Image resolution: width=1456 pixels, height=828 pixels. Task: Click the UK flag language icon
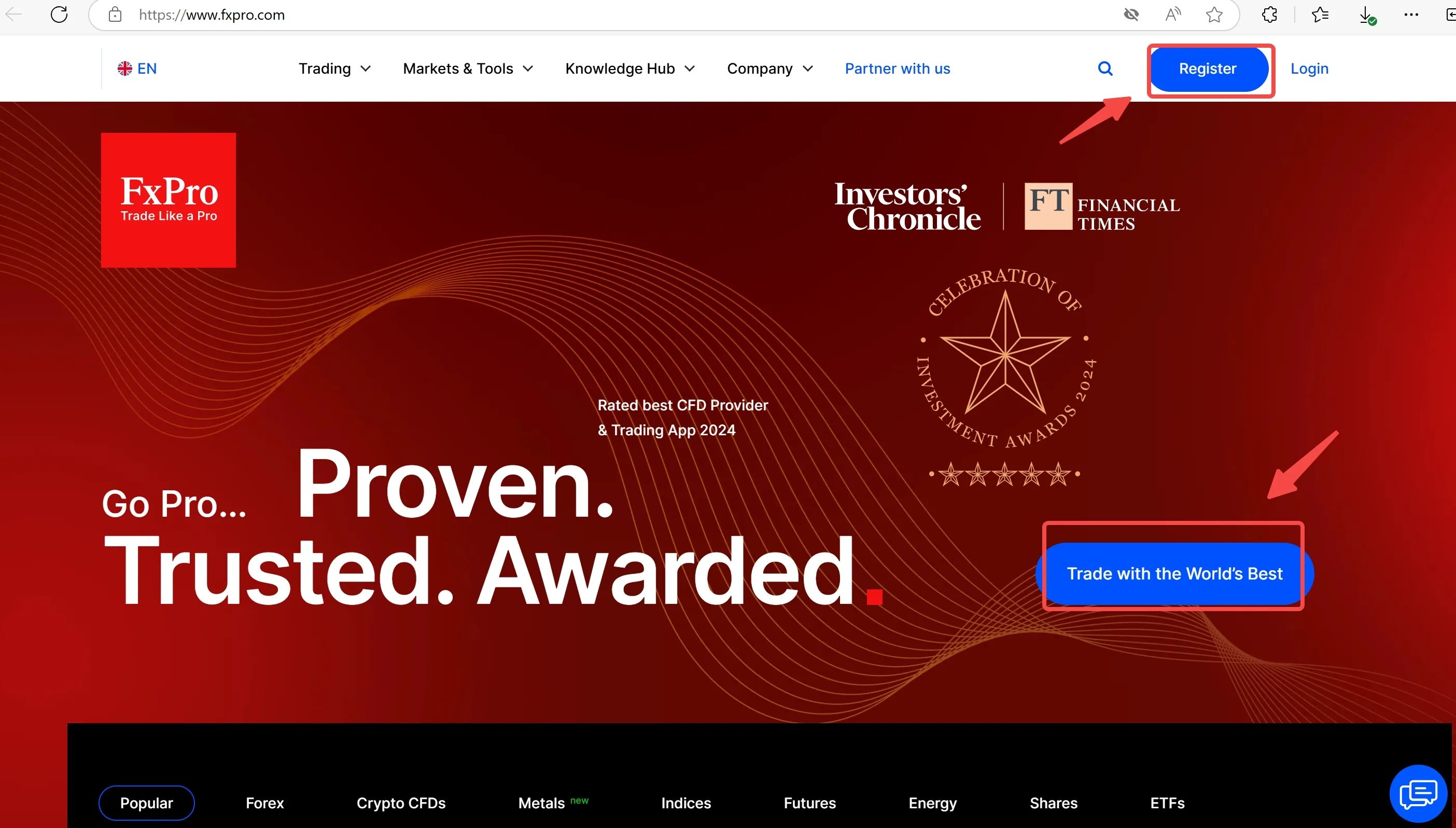tap(124, 69)
